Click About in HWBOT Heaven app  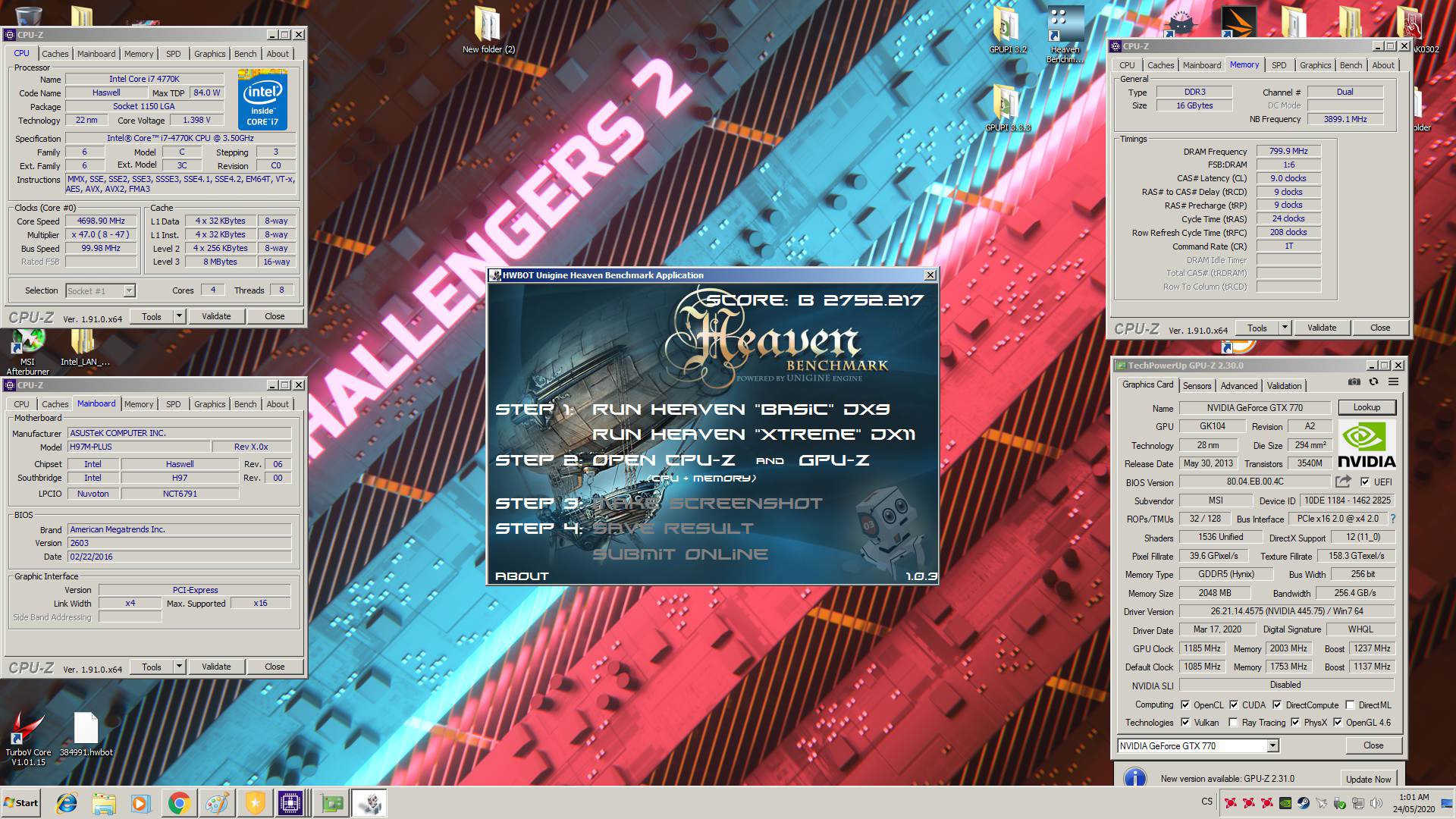coord(522,576)
